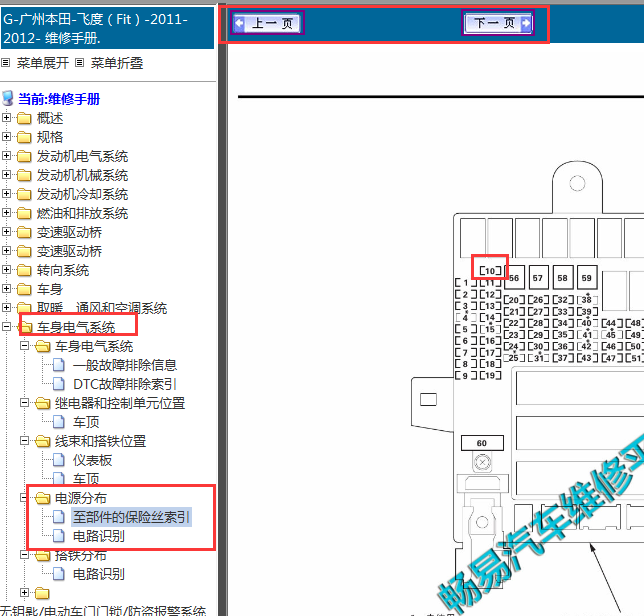This screenshot has width=644, height=616.
Task: Click the 菜单折叠 collapse-all link
Action: tap(117, 63)
